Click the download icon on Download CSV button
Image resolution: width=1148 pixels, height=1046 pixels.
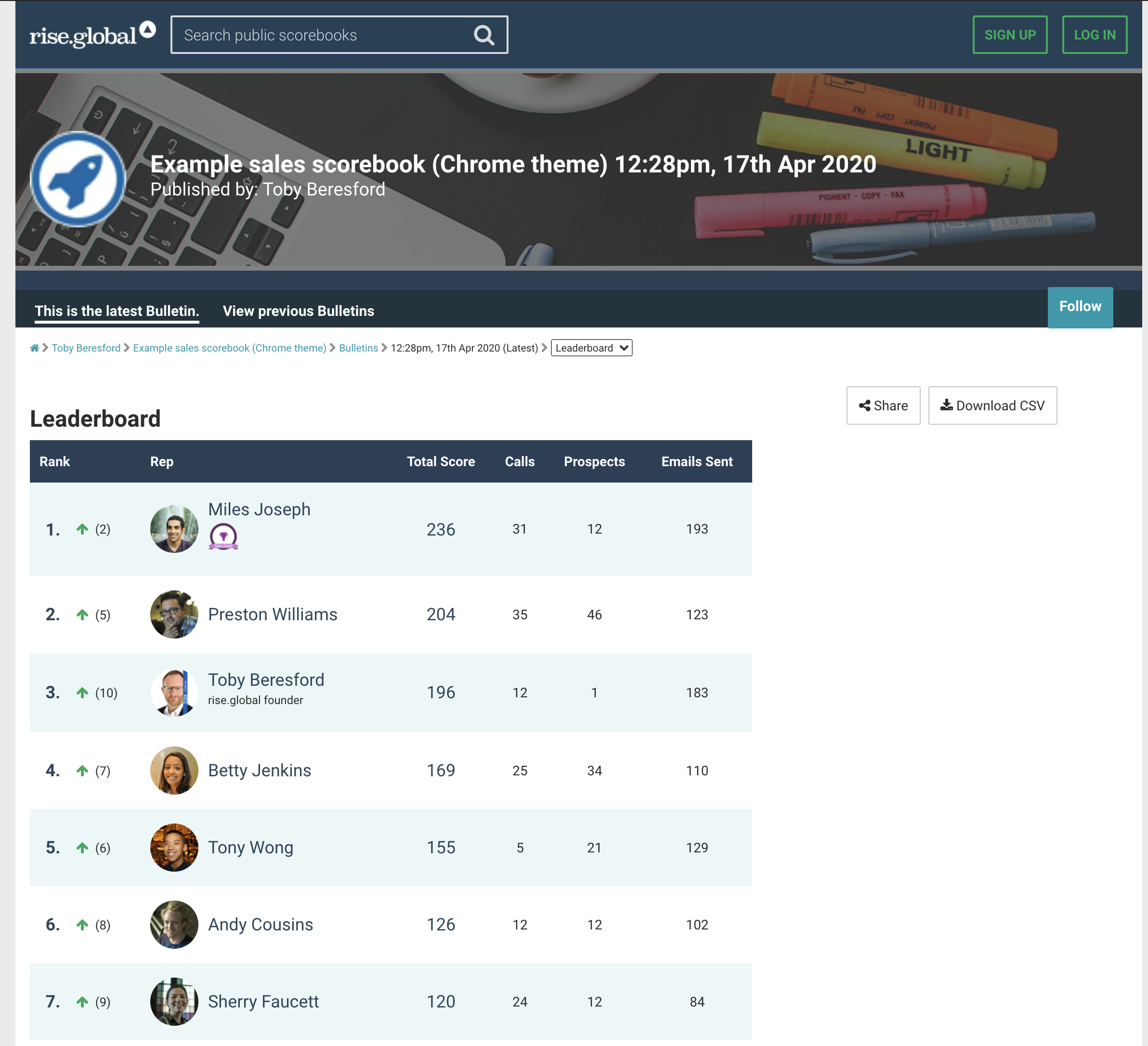pos(947,405)
